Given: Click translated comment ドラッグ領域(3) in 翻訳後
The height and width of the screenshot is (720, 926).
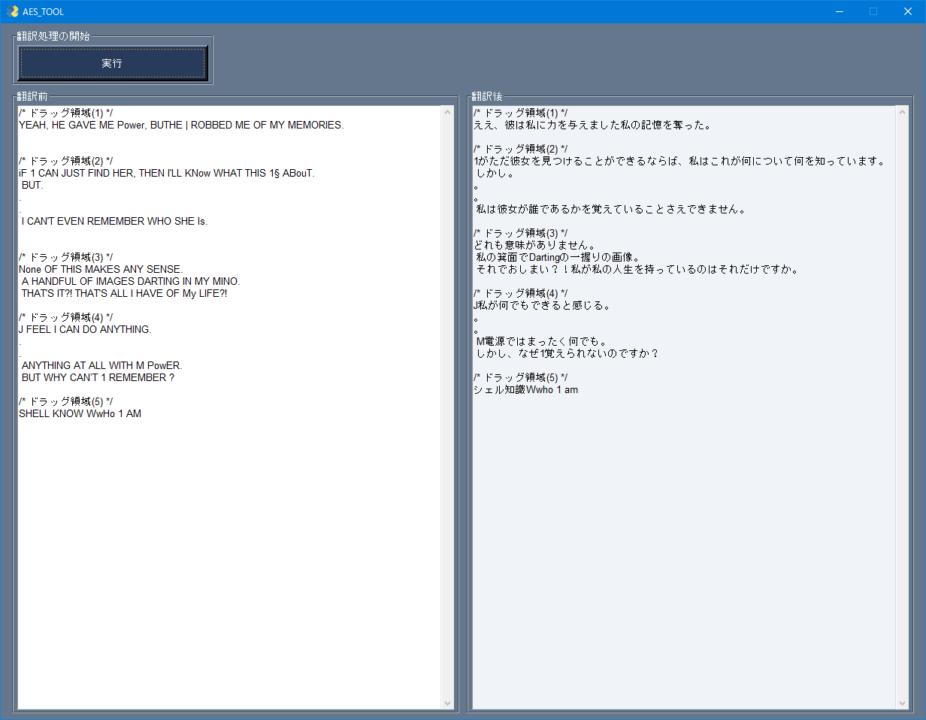Looking at the screenshot, I should (x=520, y=233).
